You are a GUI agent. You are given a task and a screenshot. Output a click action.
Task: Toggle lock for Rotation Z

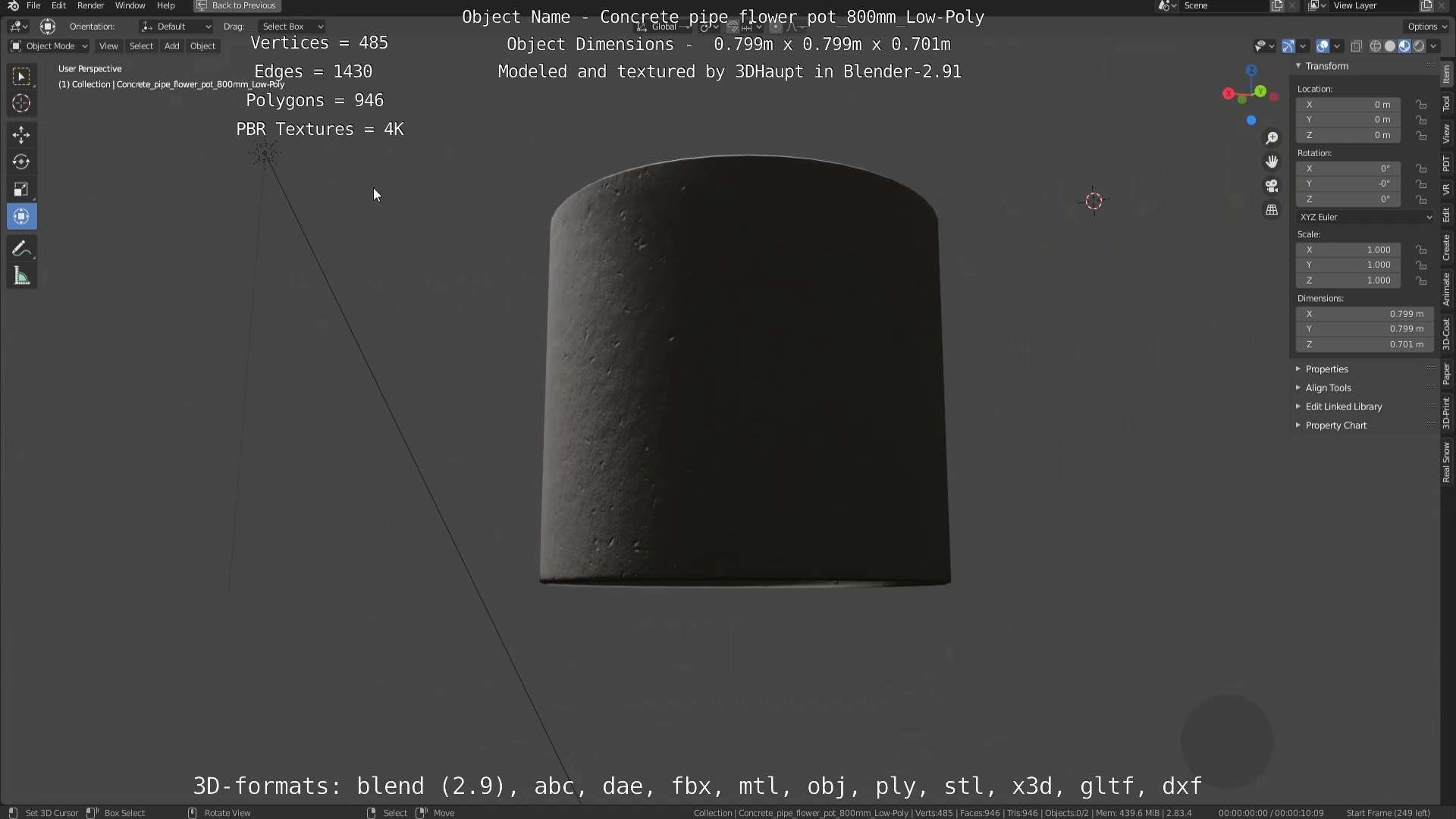pyautogui.click(x=1422, y=199)
